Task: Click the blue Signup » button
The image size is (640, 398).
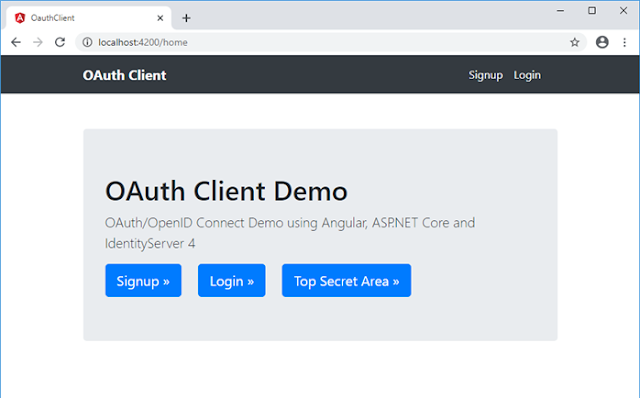Action: [x=143, y=280]
